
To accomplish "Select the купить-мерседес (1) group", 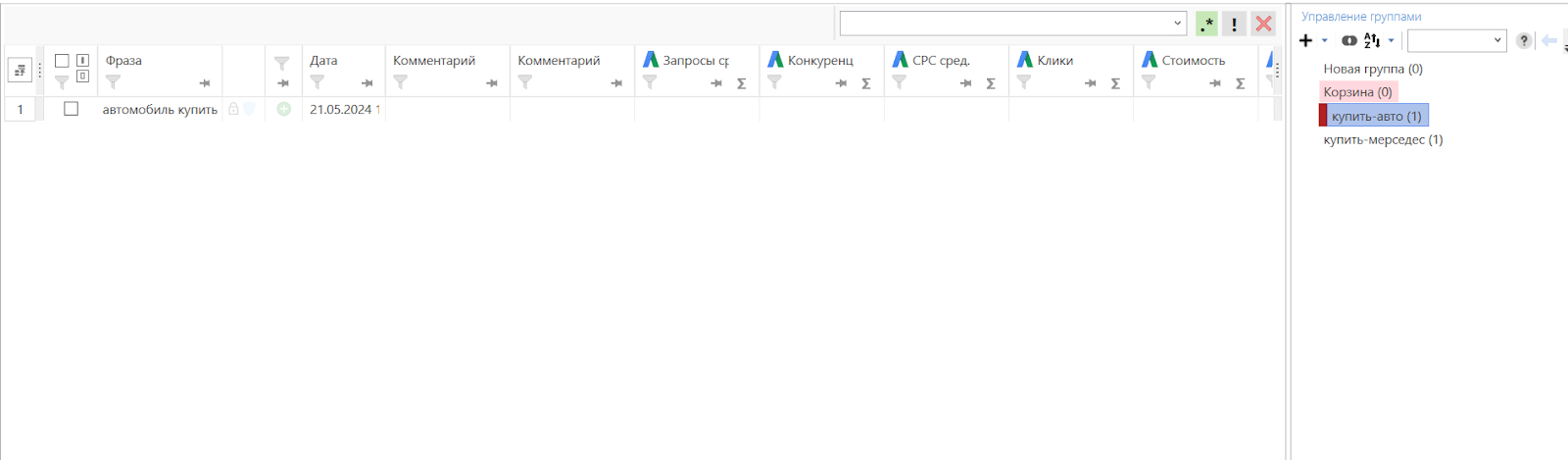I will point(1383,139).
